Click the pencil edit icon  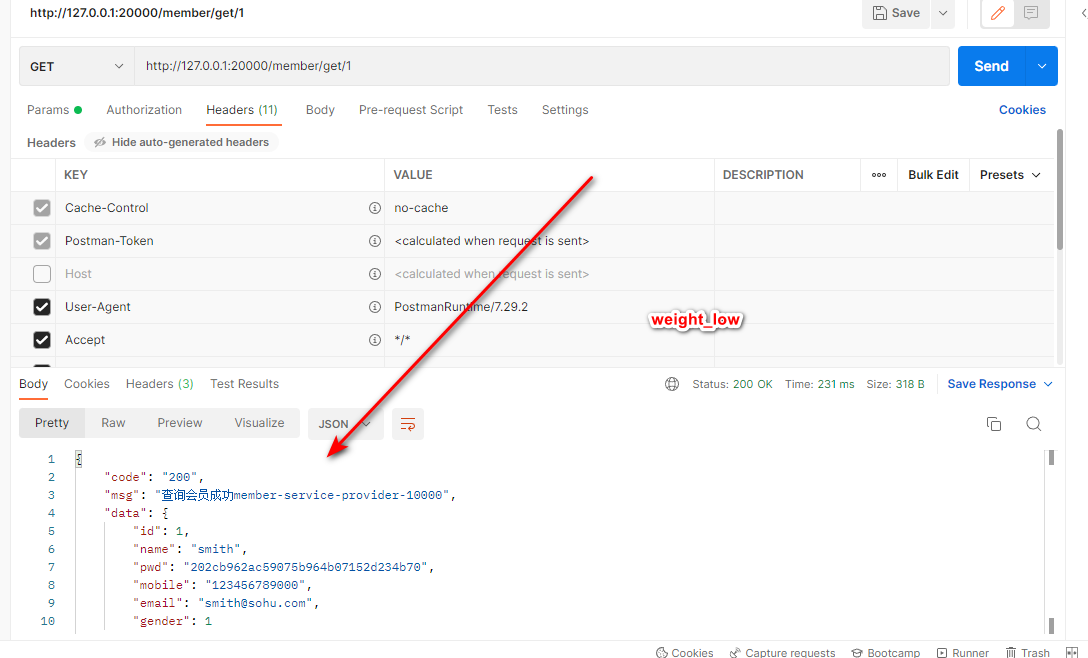tap(998, 12)
